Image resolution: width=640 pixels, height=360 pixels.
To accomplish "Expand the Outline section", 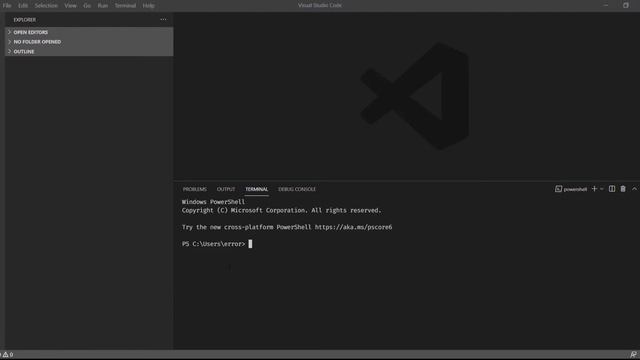I will (89, 51).
